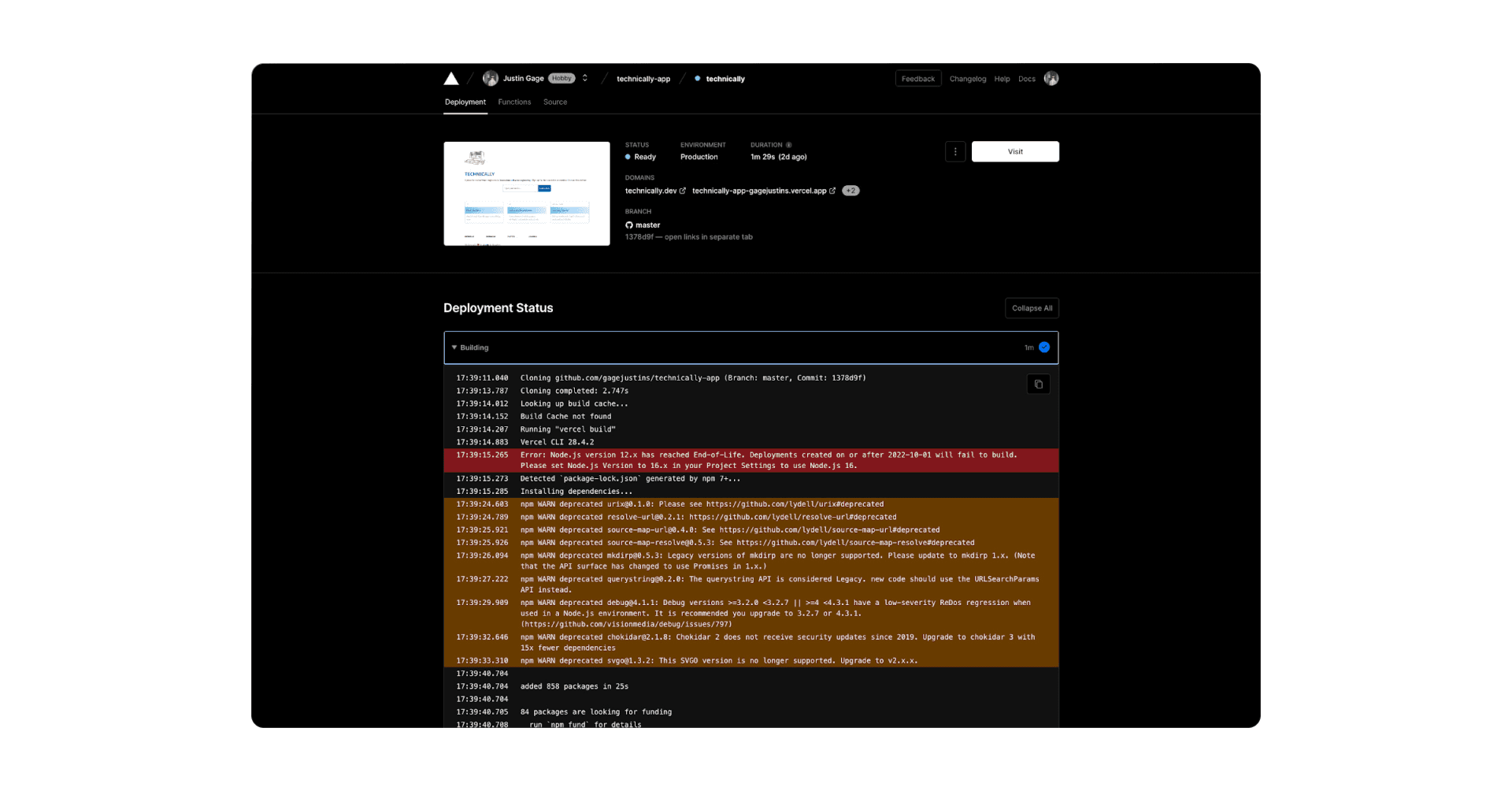Image resolution: width=1512 pixels, height=791 pixels.
Task: Click the duration info icon
Action: tap(789, 145)
